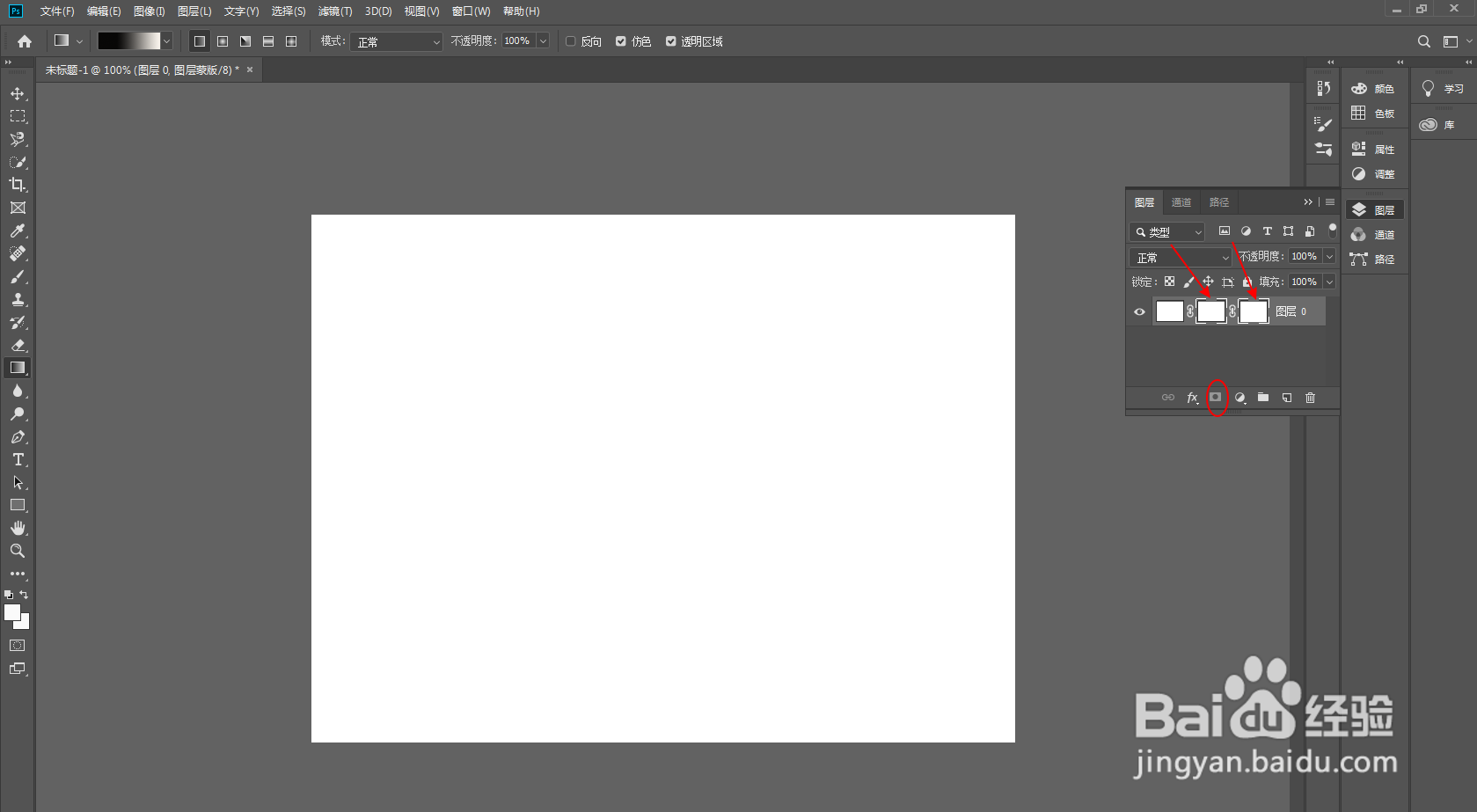Open the 滤镜(T) menu
Viewport: 1477px width, 812px height.
click(335, 11)
